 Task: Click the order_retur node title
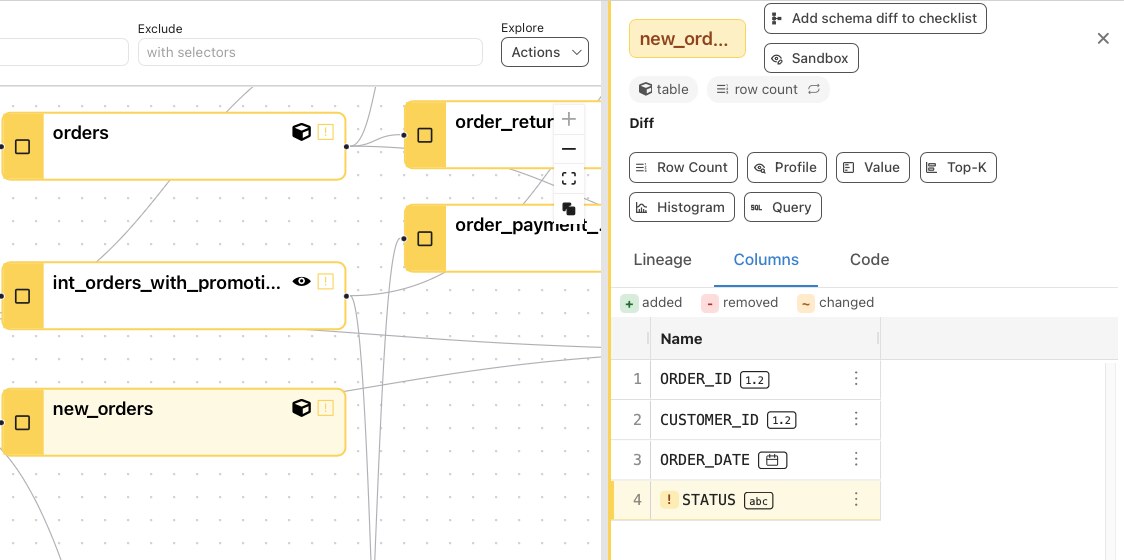pos(505,122)
